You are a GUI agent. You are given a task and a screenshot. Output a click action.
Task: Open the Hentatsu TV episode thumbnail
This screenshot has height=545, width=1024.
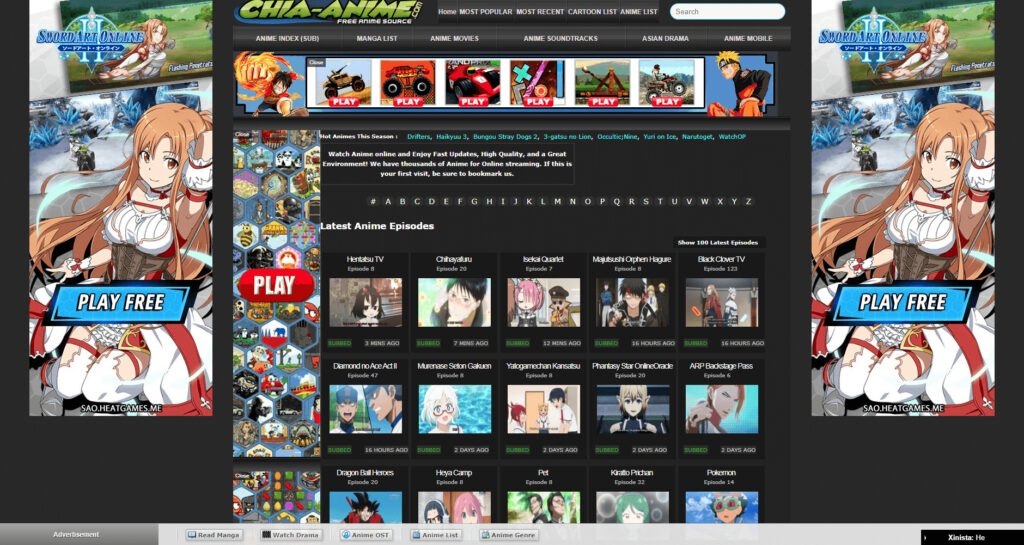(x=365, y=303)
